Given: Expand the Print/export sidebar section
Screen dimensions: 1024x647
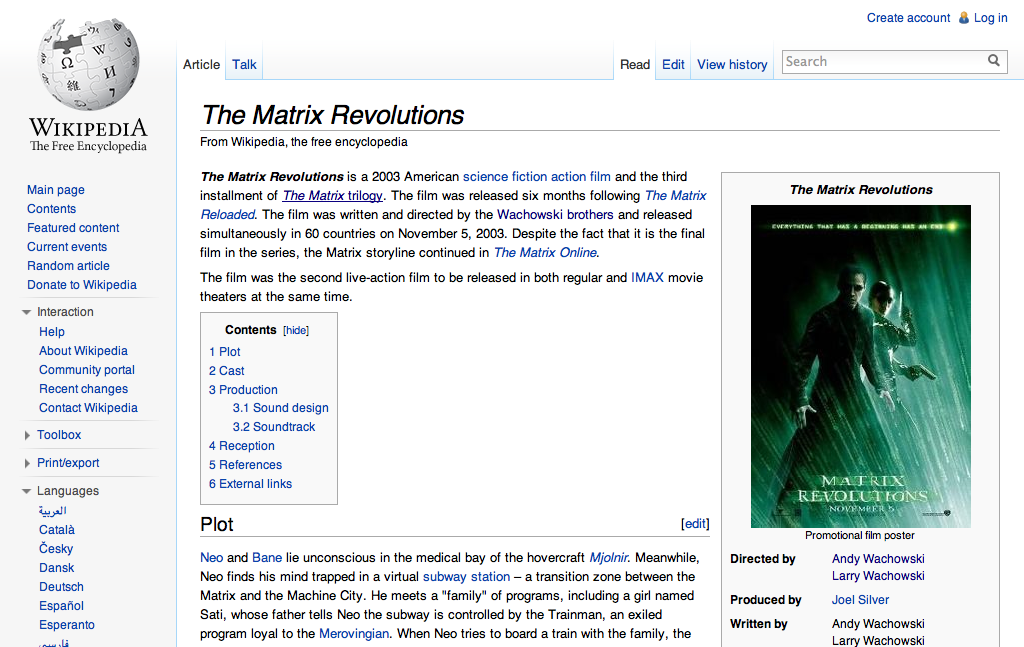Looking at the screenshot, I should 27,463.
